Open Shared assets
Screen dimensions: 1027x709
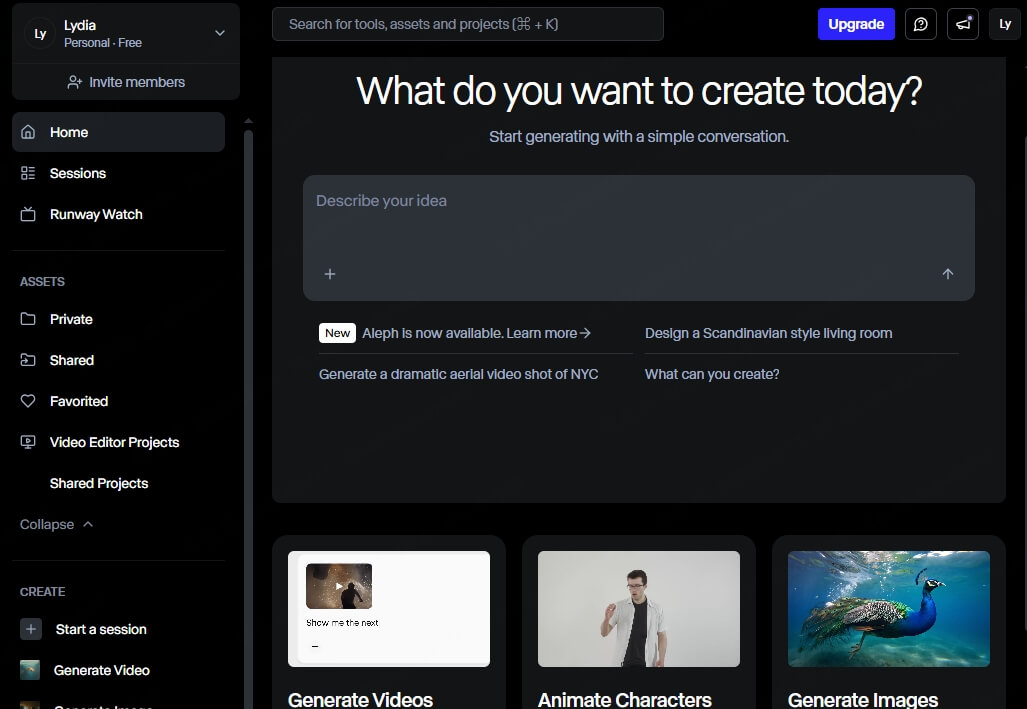(x=119, y=360)
